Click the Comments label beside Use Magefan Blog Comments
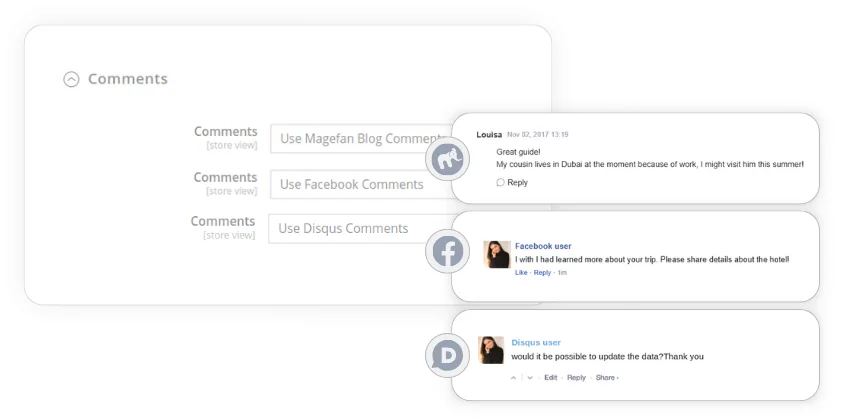The image size is (850, 420). coord(226,132)
